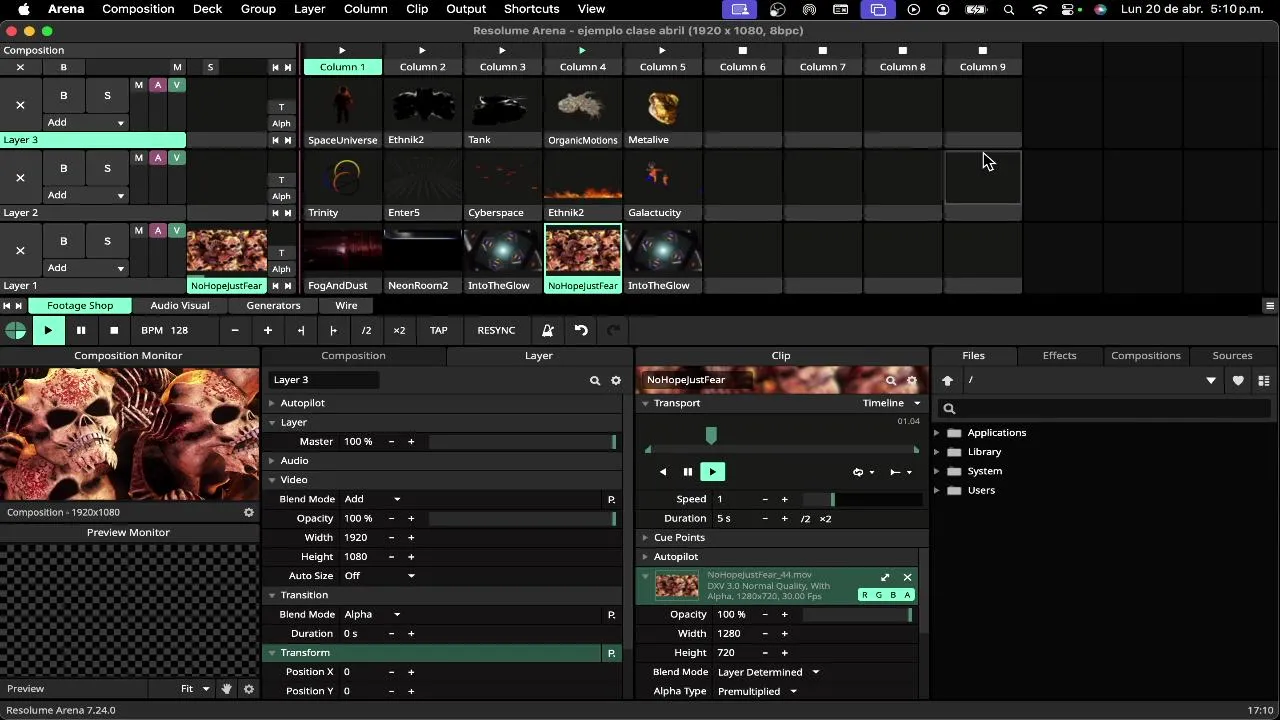Select the Audio Visual deck tab
Image resolution: width=1280 pixels, height=720 pixels.
tap(180, 306)
